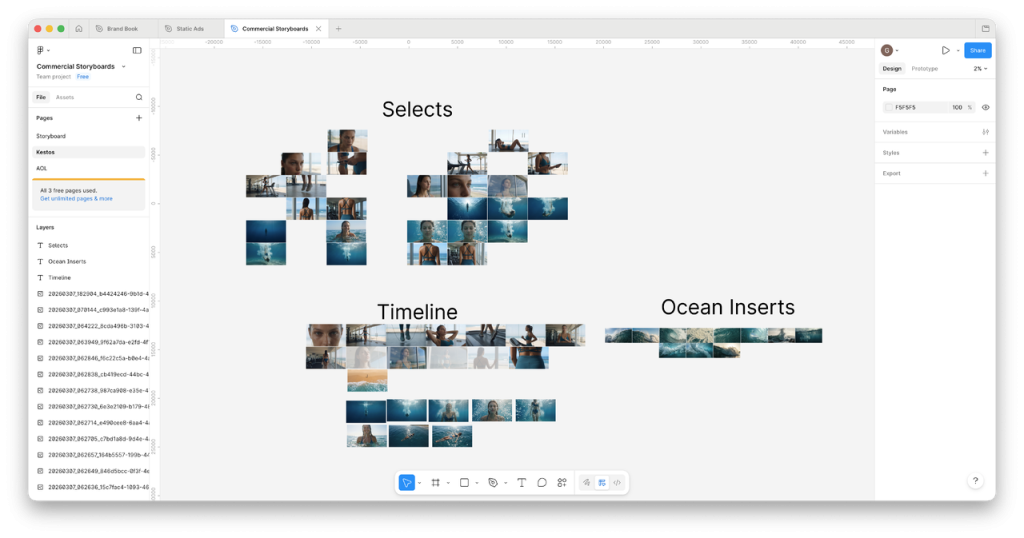The height and width of the screenshot is (538, 1024).
Task: Select the Frame tool
Action: 435,482
